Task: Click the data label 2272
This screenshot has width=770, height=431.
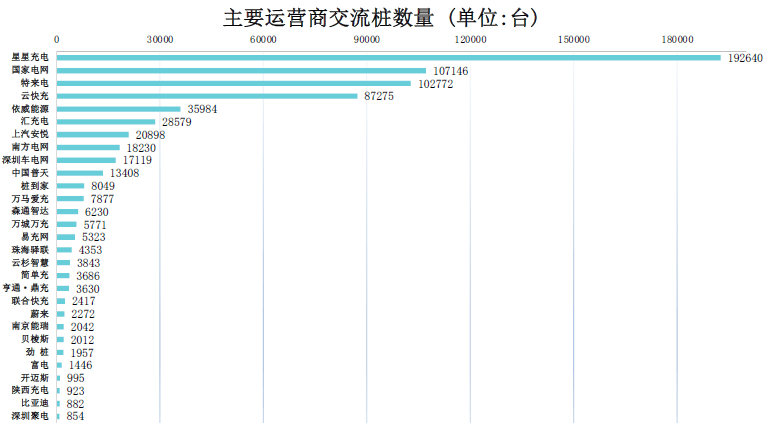Action: point(83,314)
